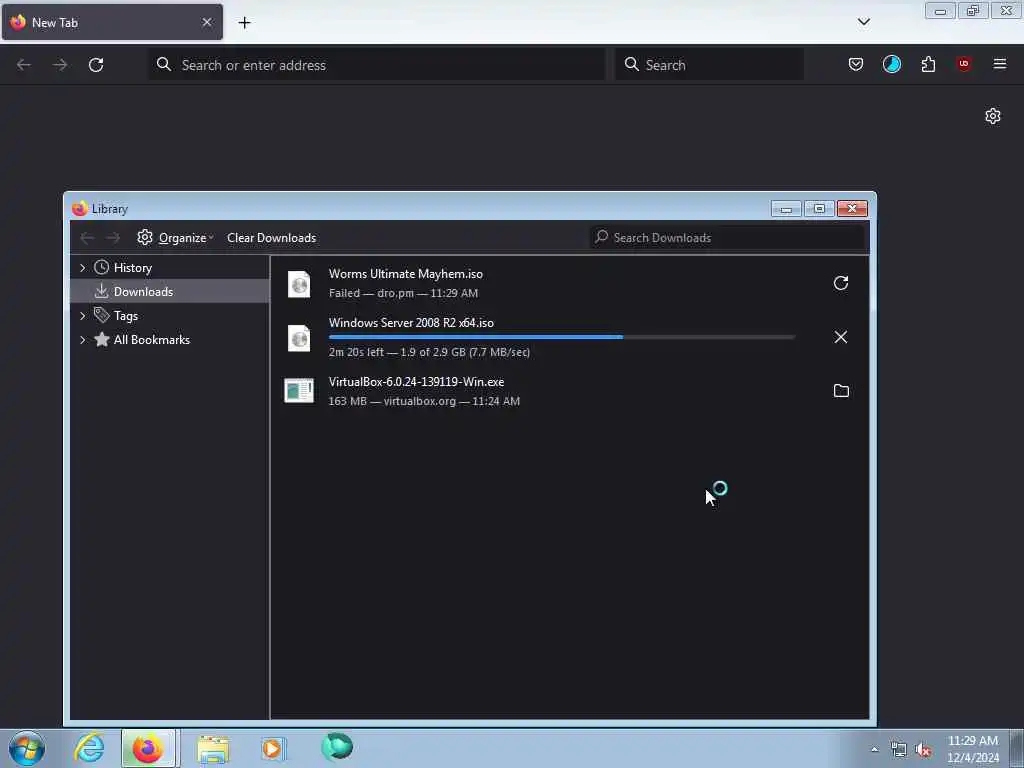Select Tags in the Library sidebar

[125, 315]
